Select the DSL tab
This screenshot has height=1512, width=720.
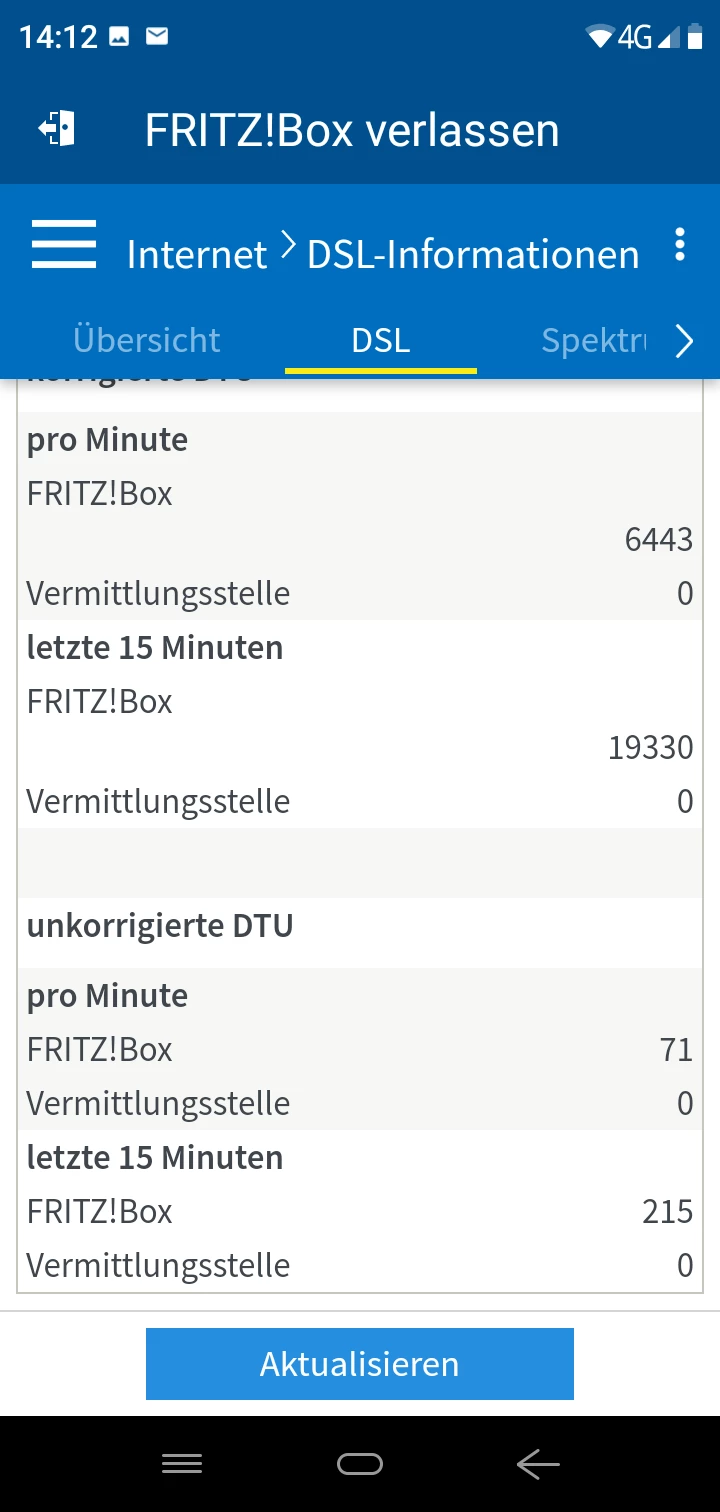click(381, 340)
